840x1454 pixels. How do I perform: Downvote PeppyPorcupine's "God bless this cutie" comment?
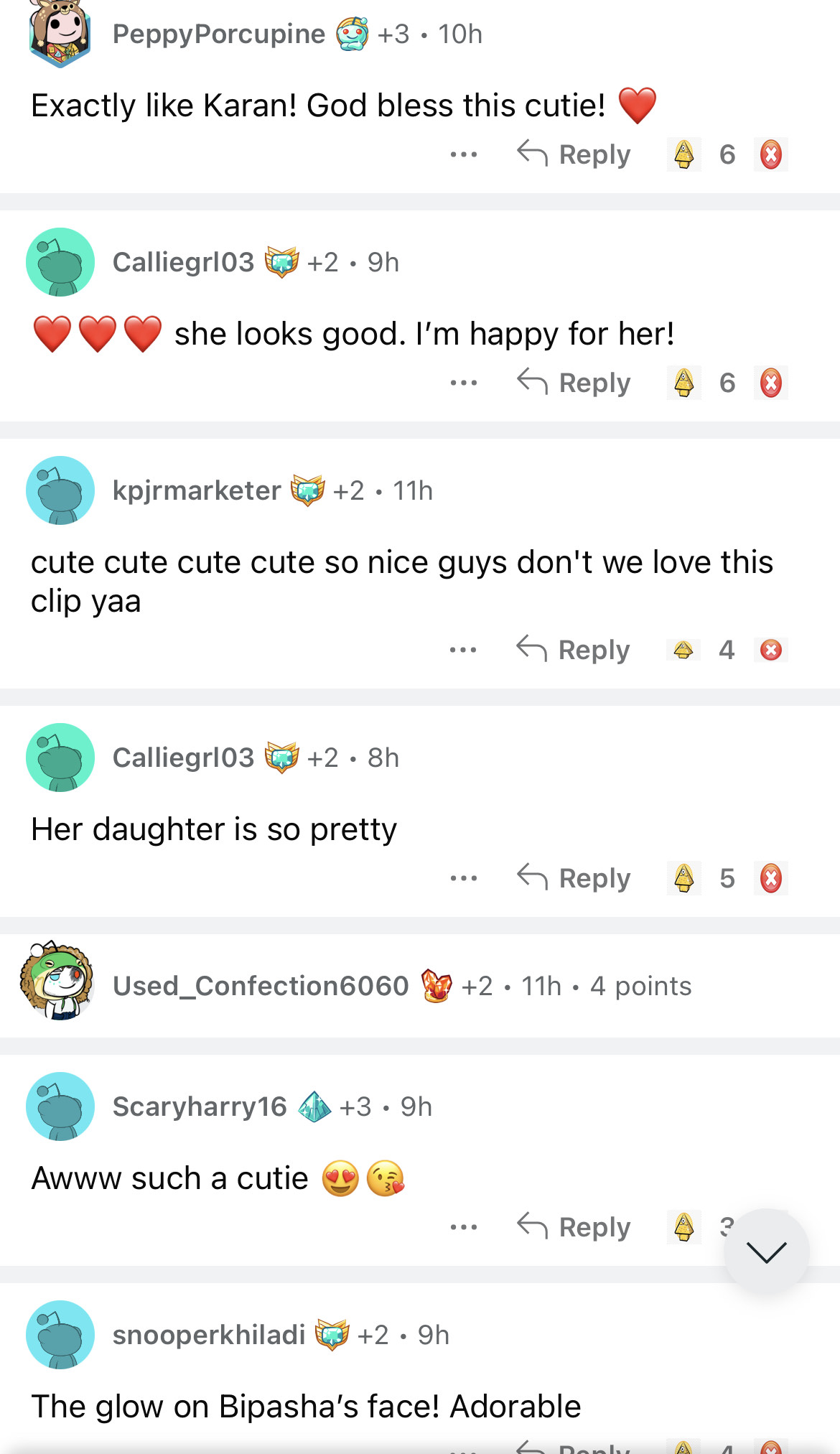click(x=771, y=154)
